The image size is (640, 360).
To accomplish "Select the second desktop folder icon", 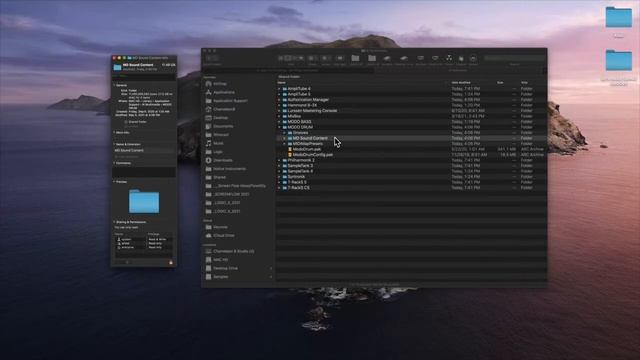I will point(619,60).
